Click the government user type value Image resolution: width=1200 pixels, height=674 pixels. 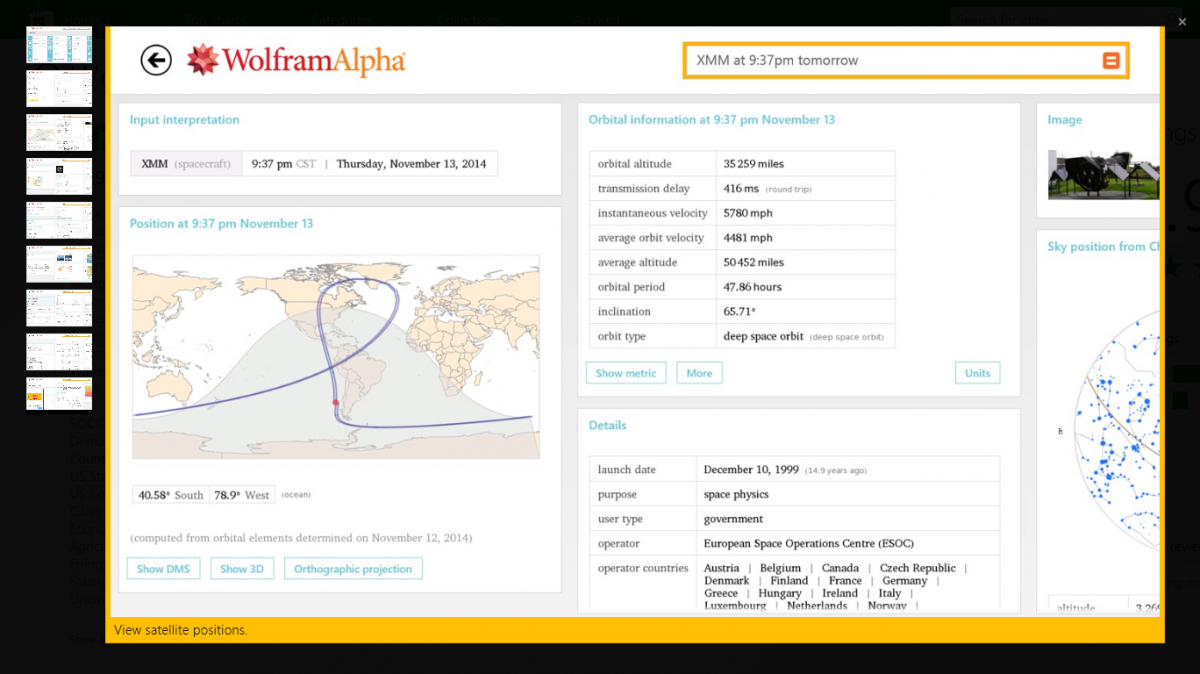click(733, 519)
